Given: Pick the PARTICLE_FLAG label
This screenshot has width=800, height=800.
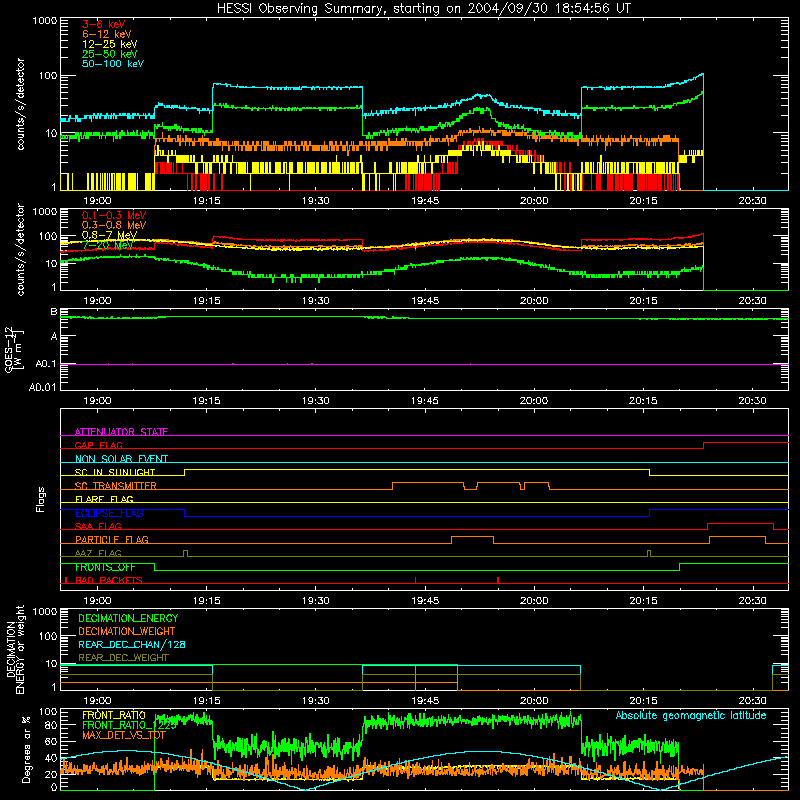Looking at the screenshot, I should point(112,539).
